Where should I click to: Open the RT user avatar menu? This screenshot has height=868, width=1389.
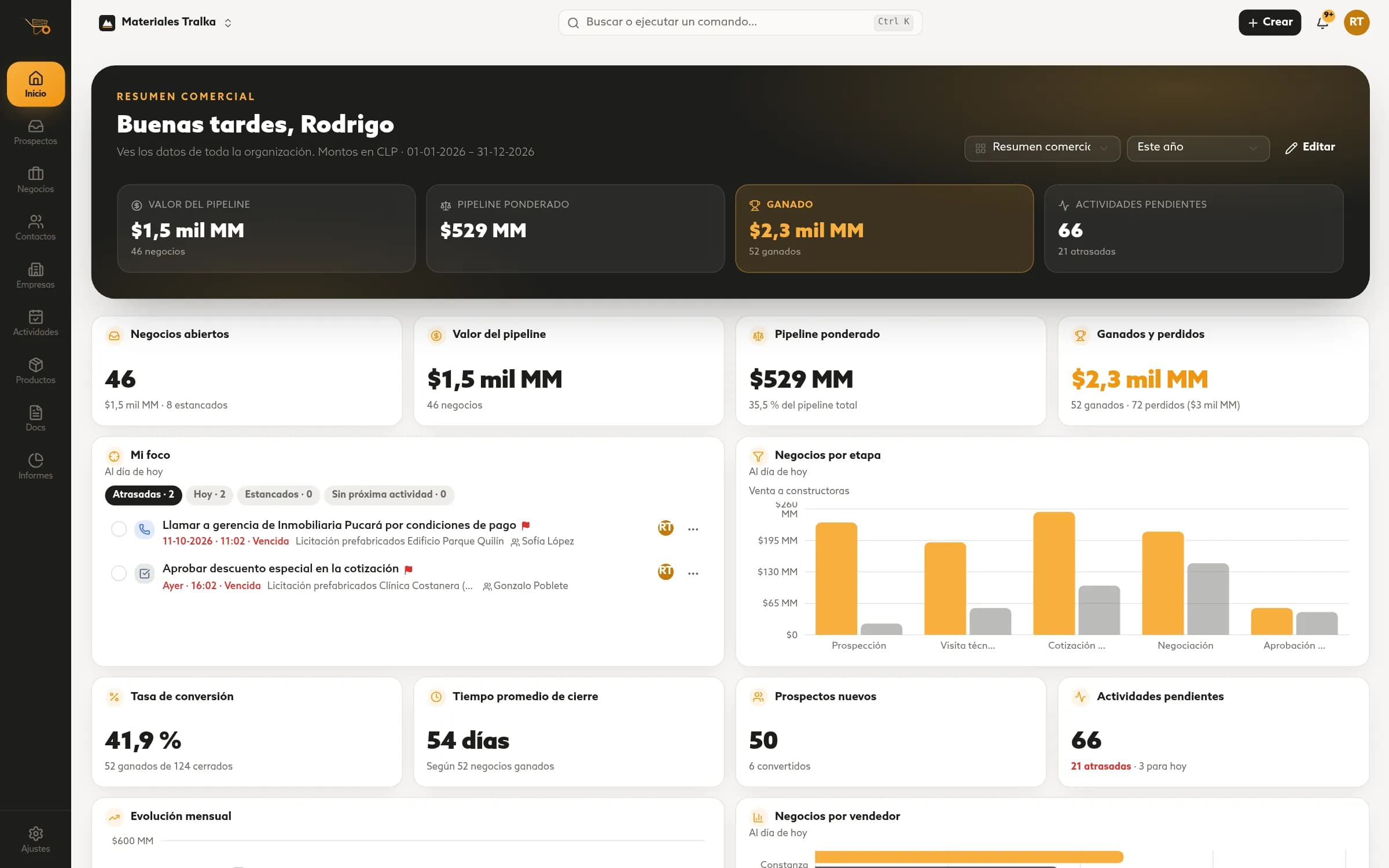point(1357,23)
